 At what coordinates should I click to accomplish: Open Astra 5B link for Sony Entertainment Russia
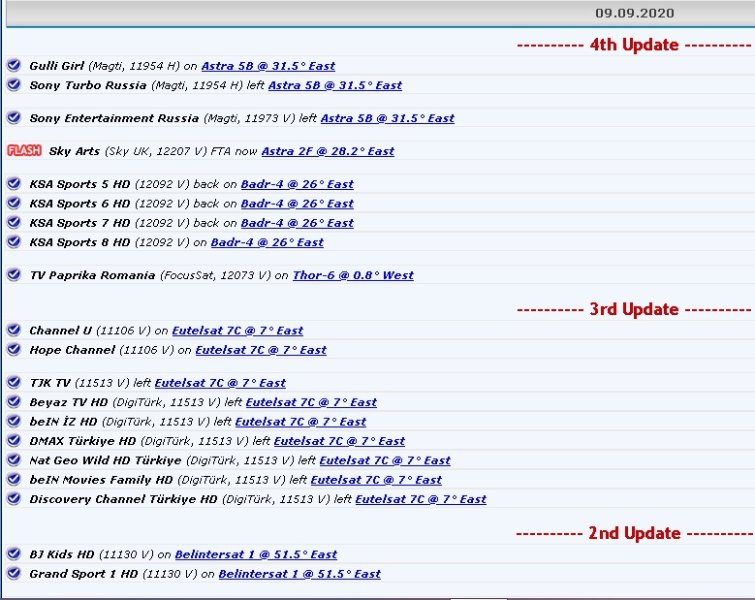[388, 118]
